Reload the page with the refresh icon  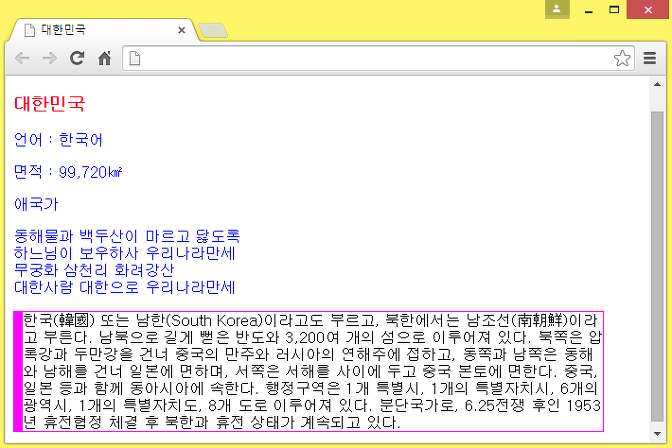pyautogui.click(x=77, y=58)
